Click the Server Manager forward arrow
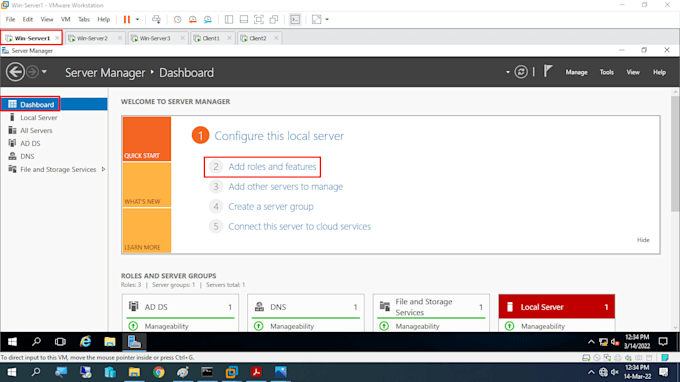 coord(32,72)
